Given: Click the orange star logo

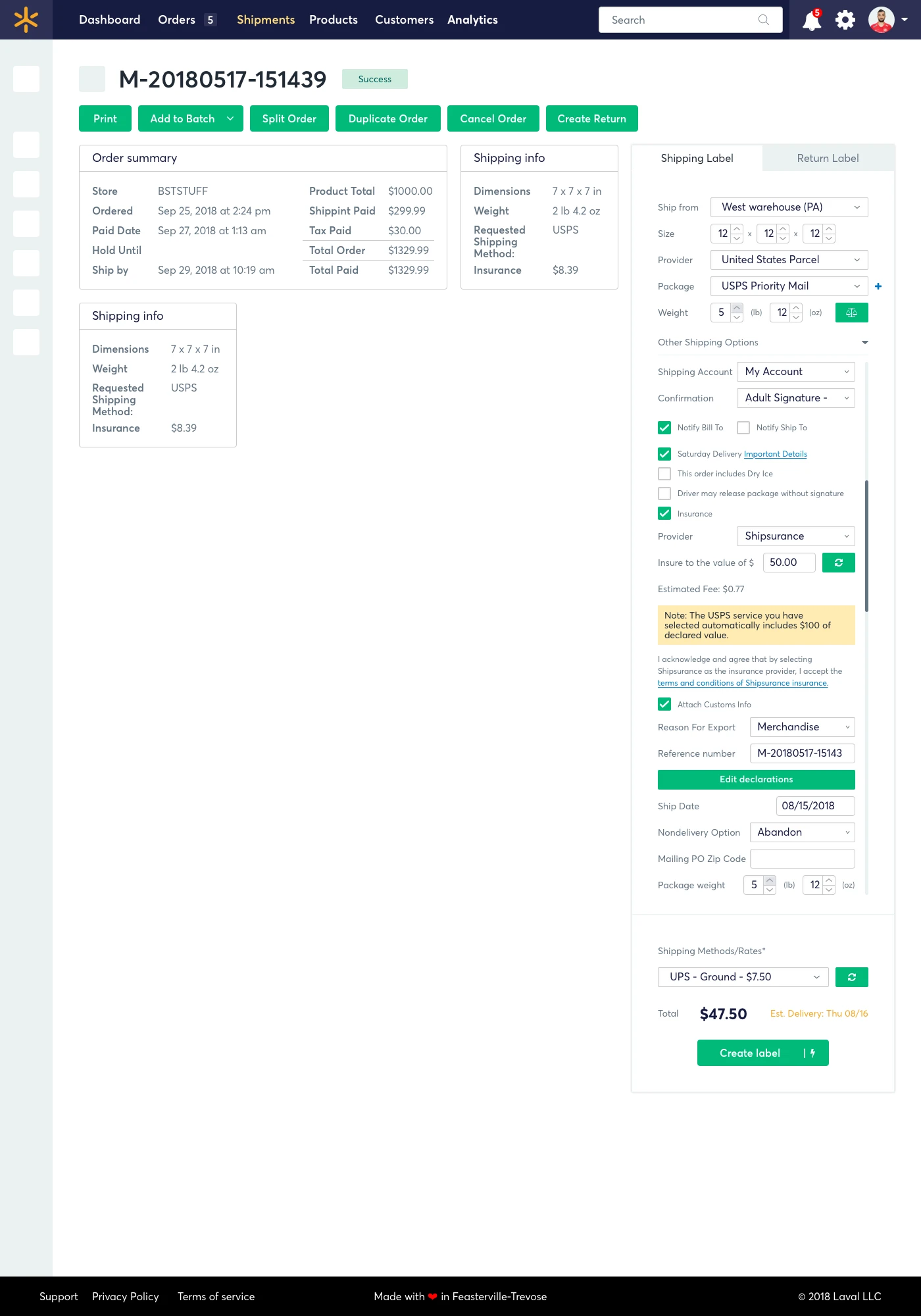Looking at the screenshot, I should tap(26, 20).
